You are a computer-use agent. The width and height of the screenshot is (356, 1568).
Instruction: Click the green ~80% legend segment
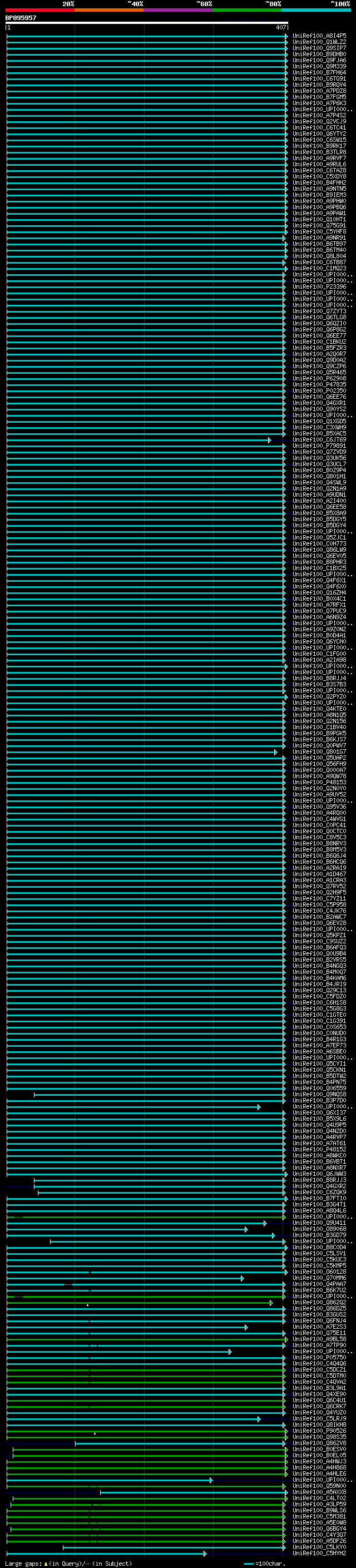247,10
